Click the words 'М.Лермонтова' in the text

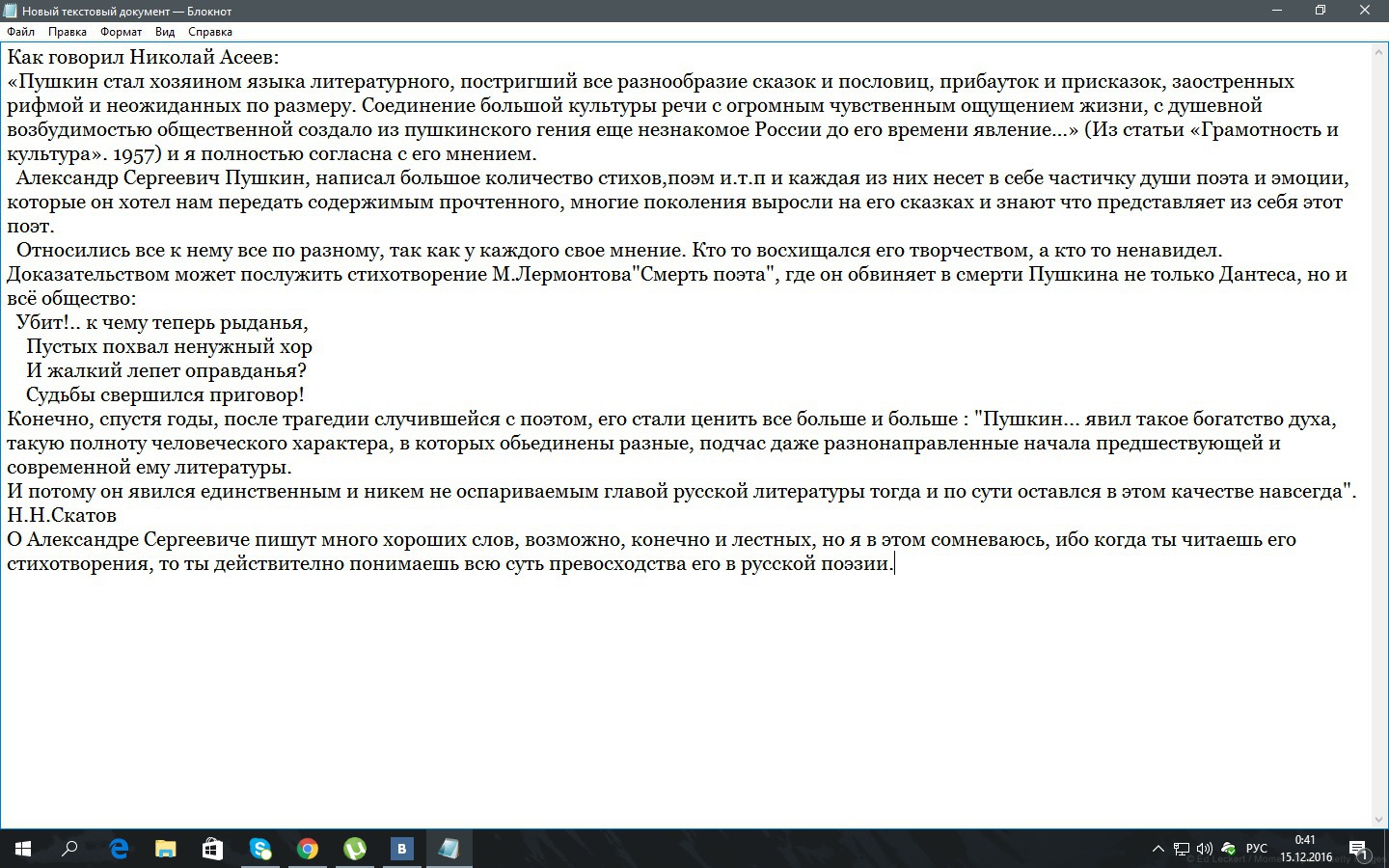560,274
